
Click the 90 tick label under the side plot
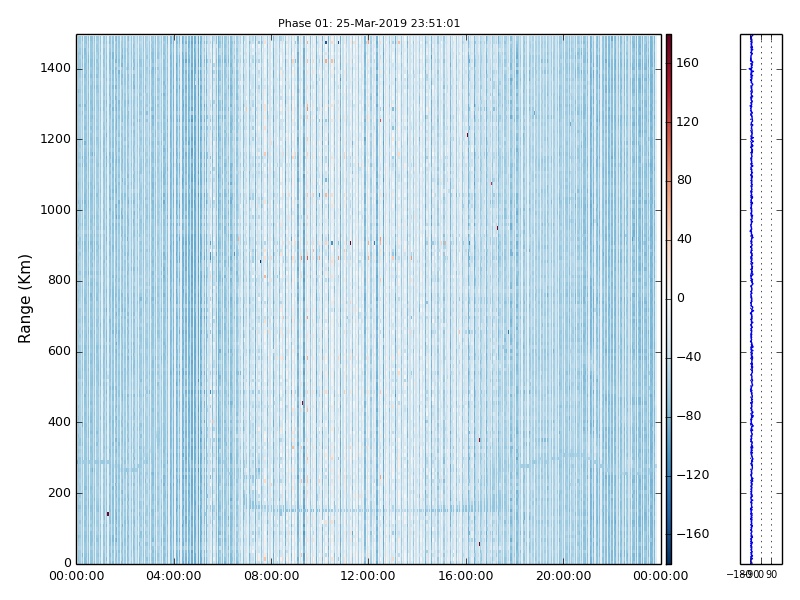[771, 574]
